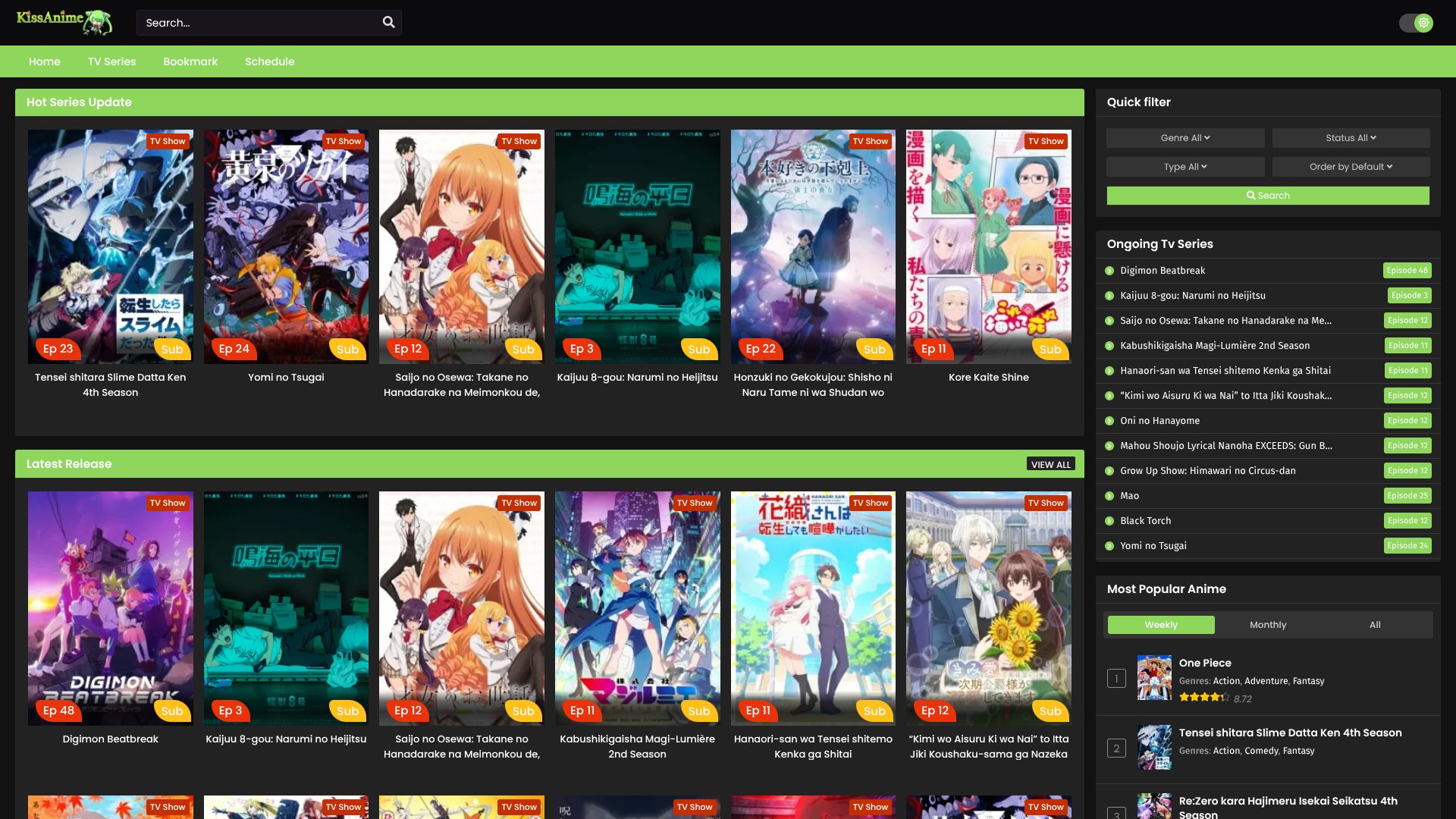
Task: Open Mahou Shoujo Lyrical Nanoha EXCEEDS link
Action: coord(1226,446)
